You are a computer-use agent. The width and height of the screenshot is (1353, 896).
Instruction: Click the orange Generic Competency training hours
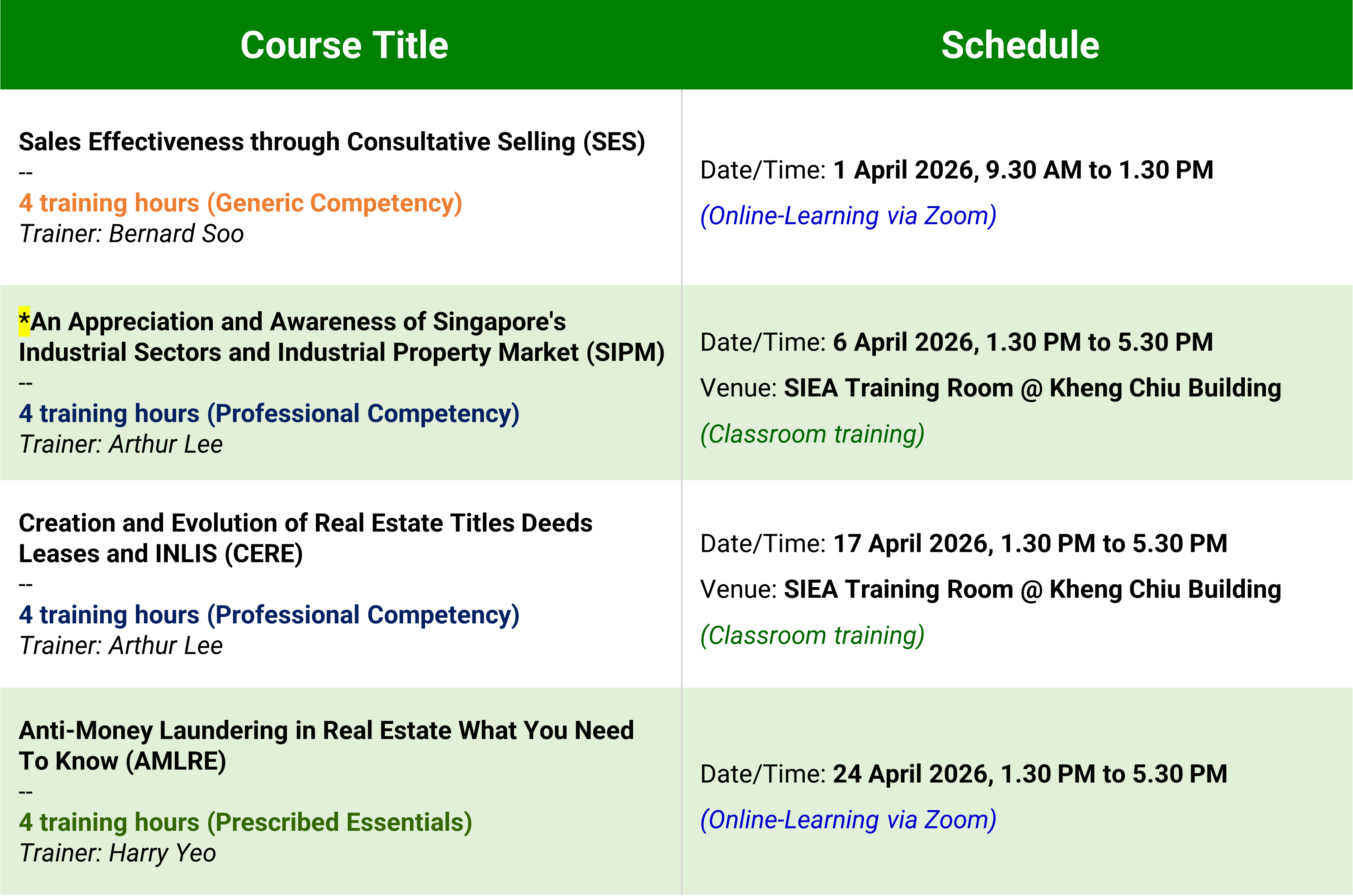tap(240, 204)
